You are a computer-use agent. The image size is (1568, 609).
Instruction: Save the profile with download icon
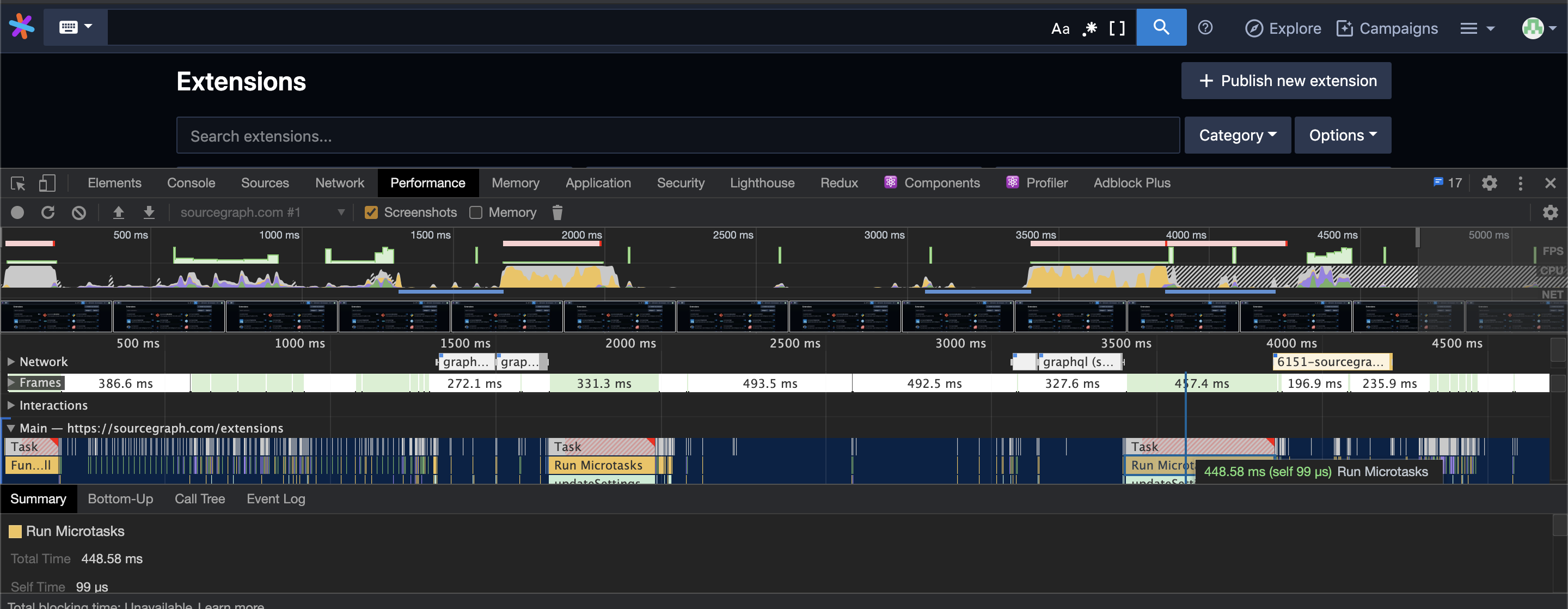pos(149,212)
